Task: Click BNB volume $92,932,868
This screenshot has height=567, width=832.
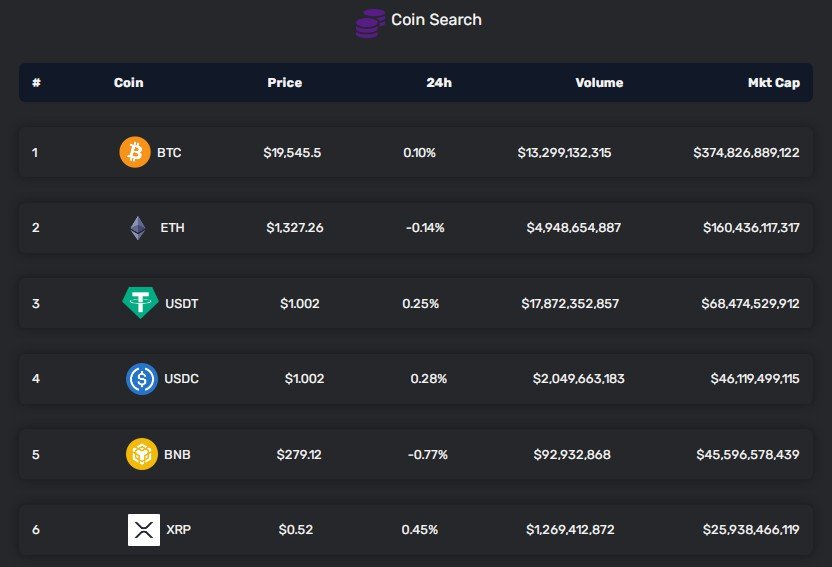Action: tap(572, 455)
